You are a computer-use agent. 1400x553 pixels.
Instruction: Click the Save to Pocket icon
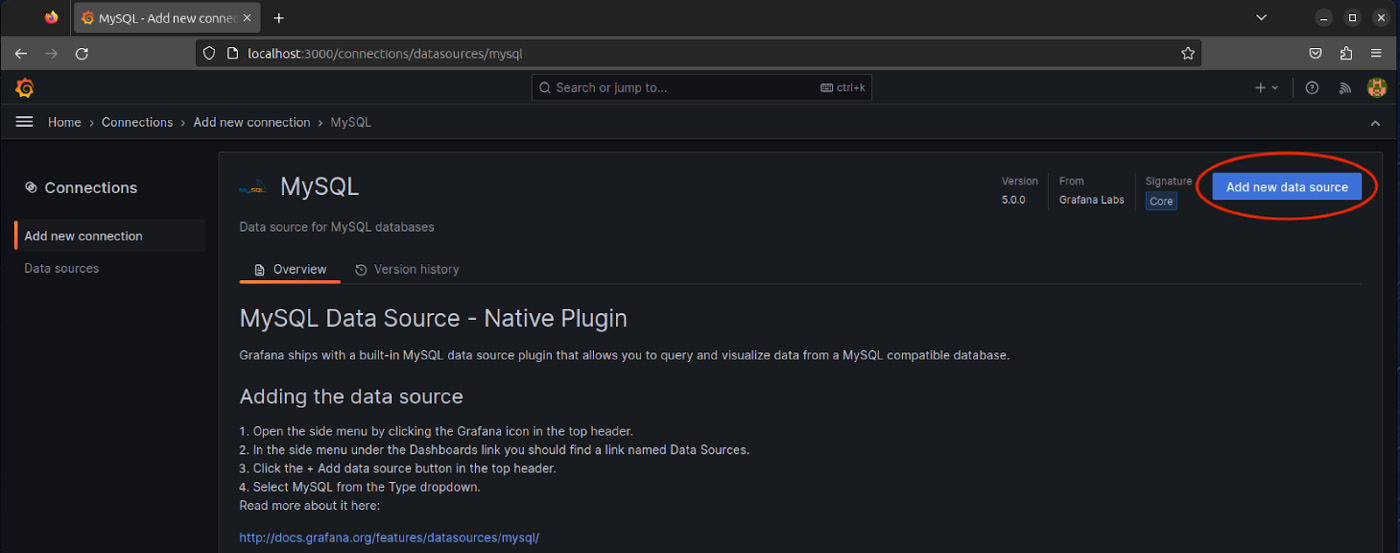tap(1316, 53)
